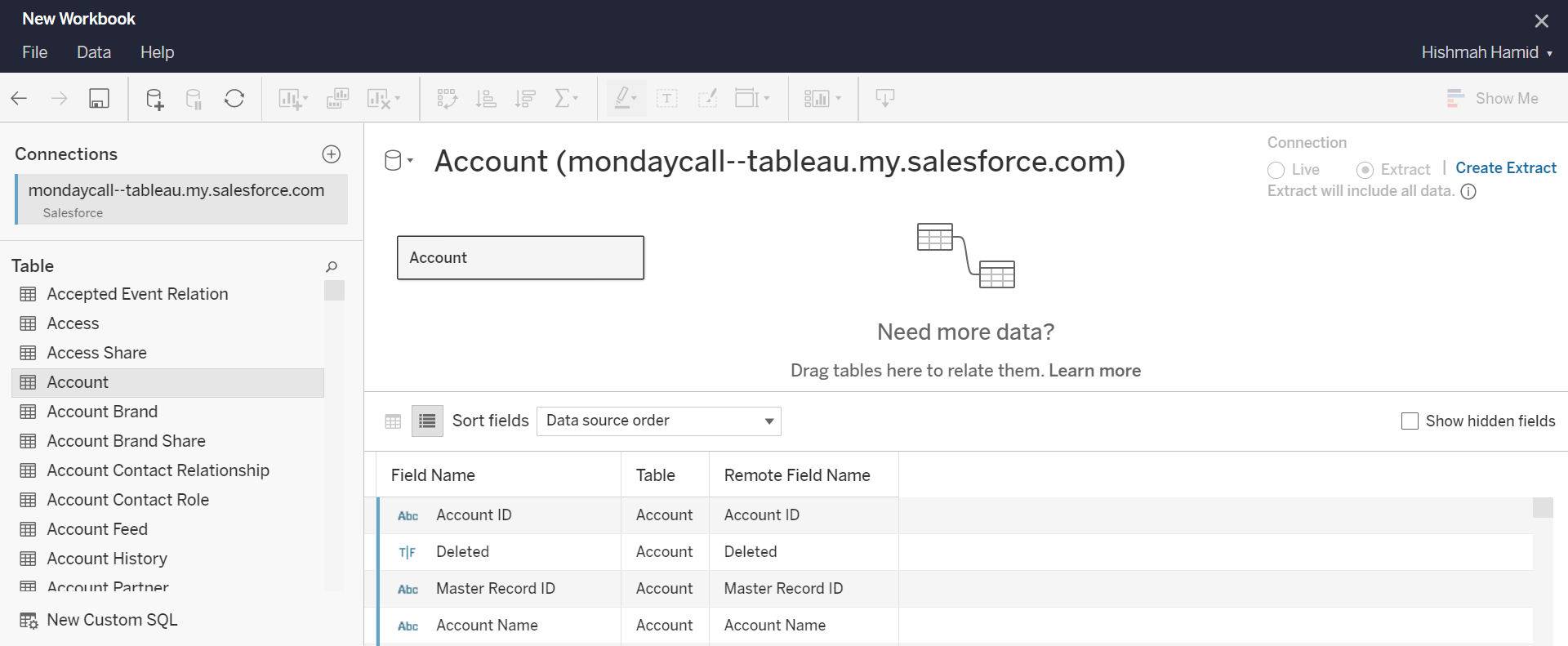The height and width of the screenshot is (646, 1568).
Task: Select Account Brand Share in table list
Action: click(x=126, y=441)
